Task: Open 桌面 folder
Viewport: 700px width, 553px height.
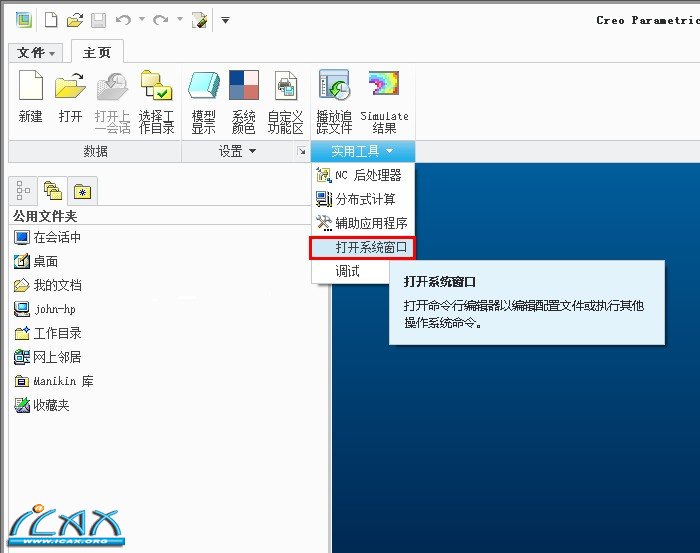Action: point(36,261)
